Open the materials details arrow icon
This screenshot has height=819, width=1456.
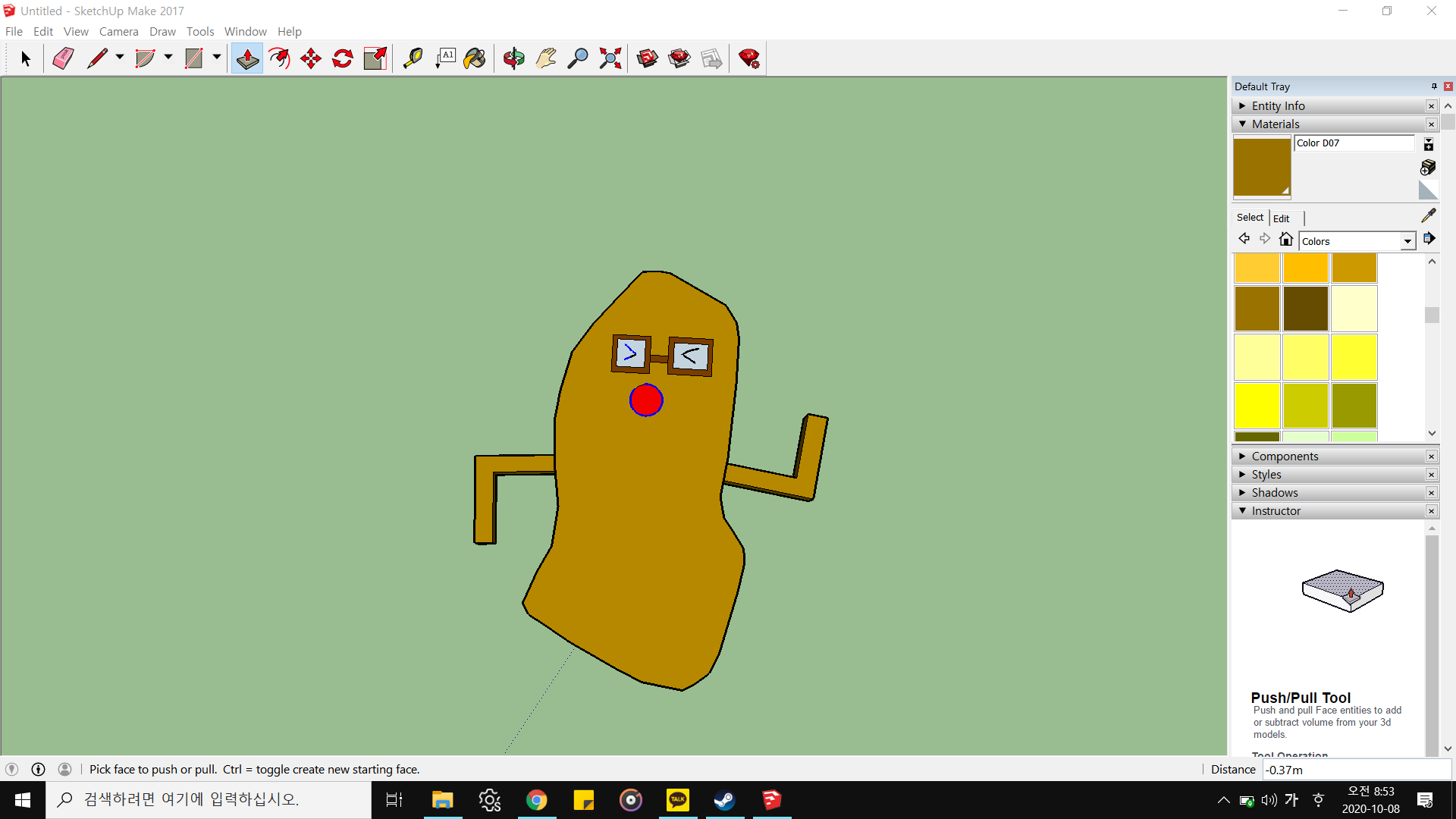pos(1429,239)
